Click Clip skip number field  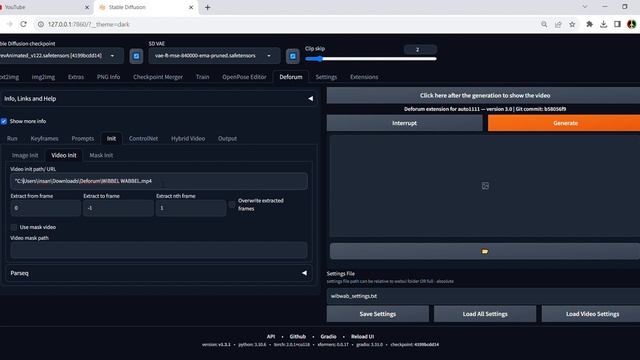pyautogui.click(x=420, y=50)
